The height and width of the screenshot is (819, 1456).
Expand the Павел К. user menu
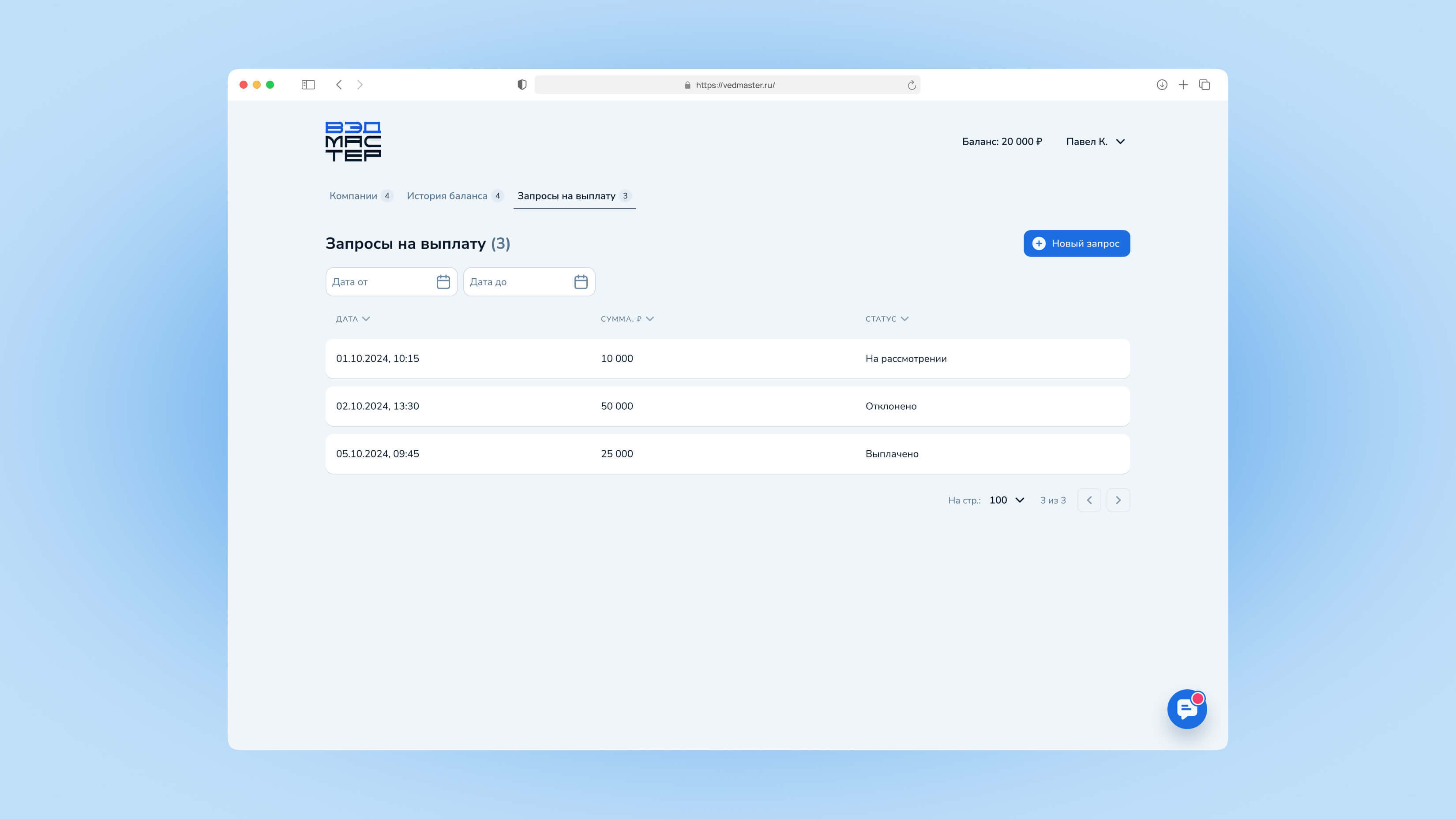(1095, 142)
